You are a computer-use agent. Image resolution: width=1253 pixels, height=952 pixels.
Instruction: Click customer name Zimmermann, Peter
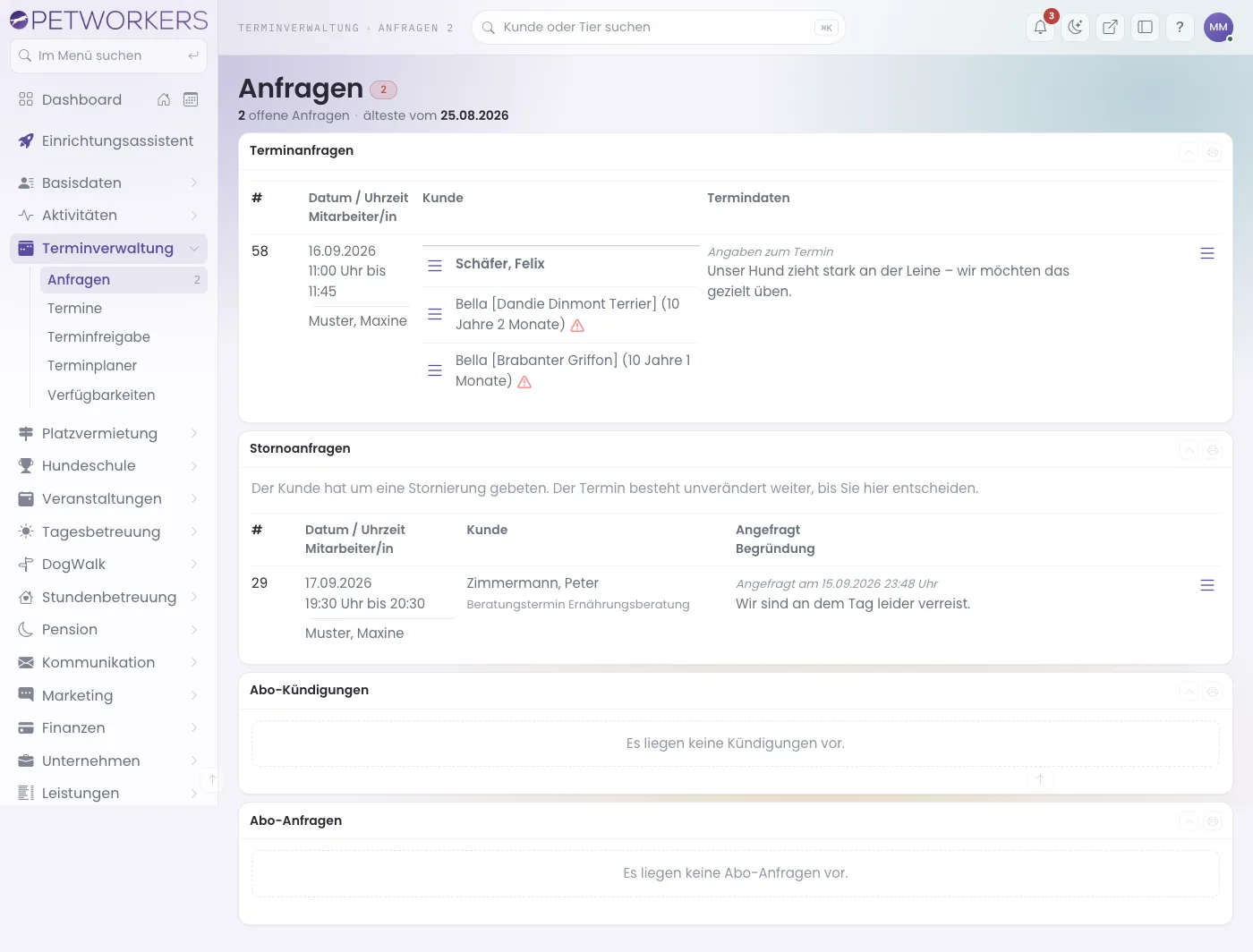[533, 583]
